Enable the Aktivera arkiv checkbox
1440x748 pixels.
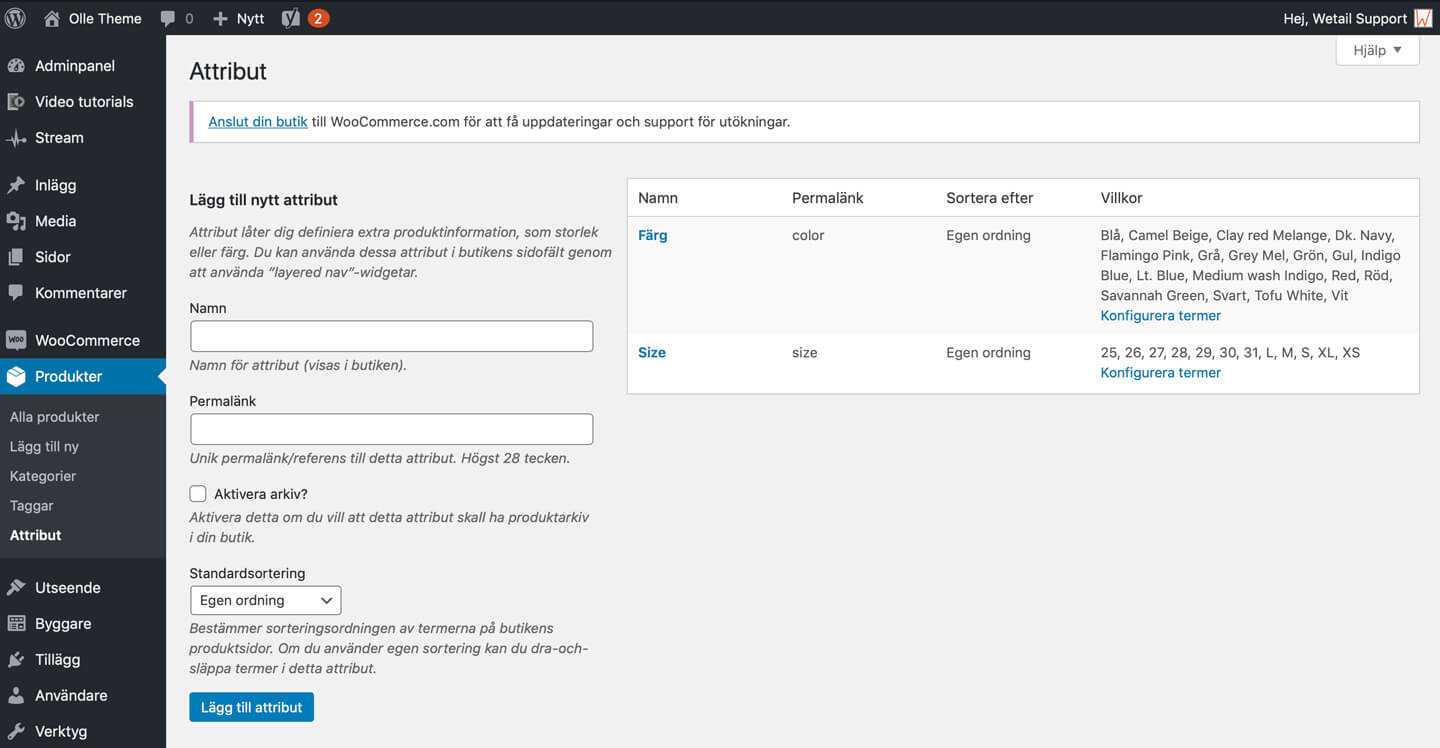198,494
